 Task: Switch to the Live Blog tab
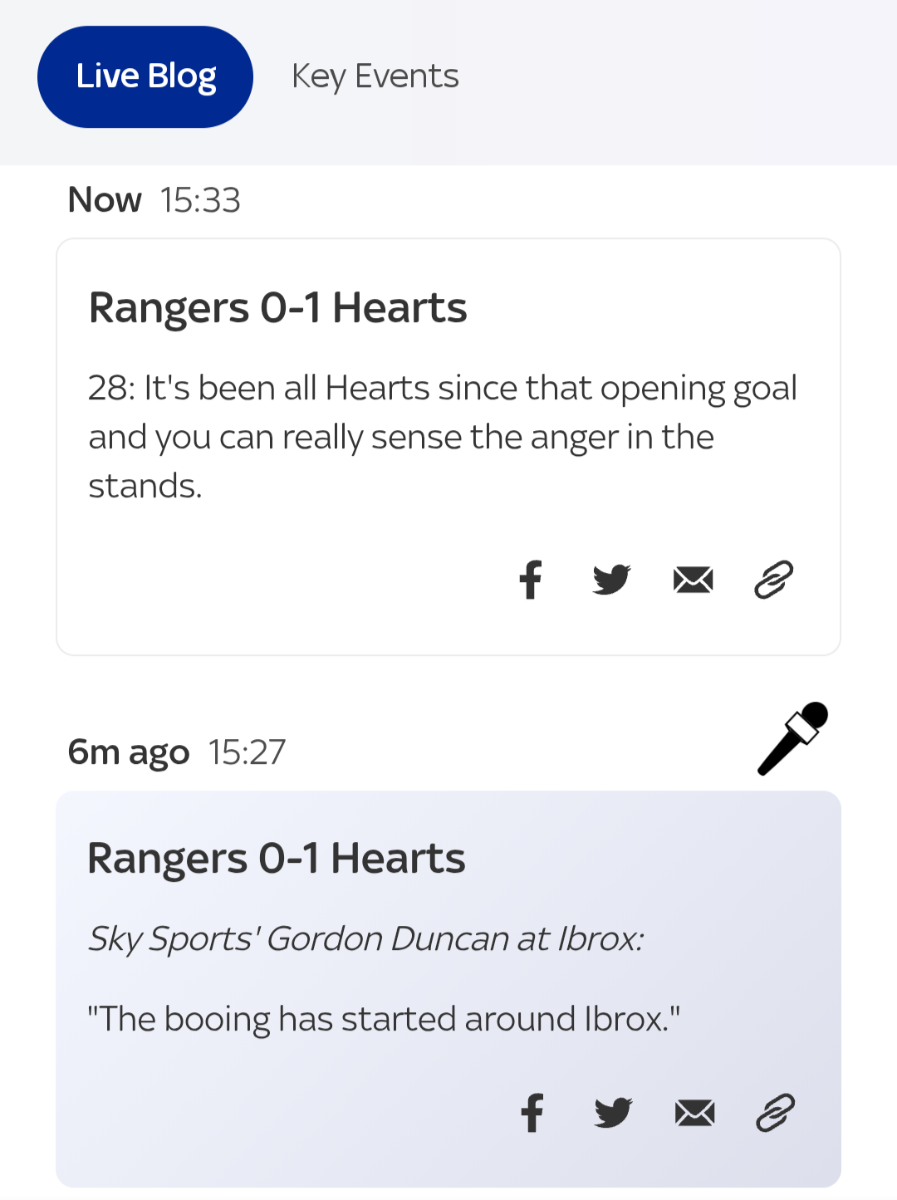(x=145, y=77)
